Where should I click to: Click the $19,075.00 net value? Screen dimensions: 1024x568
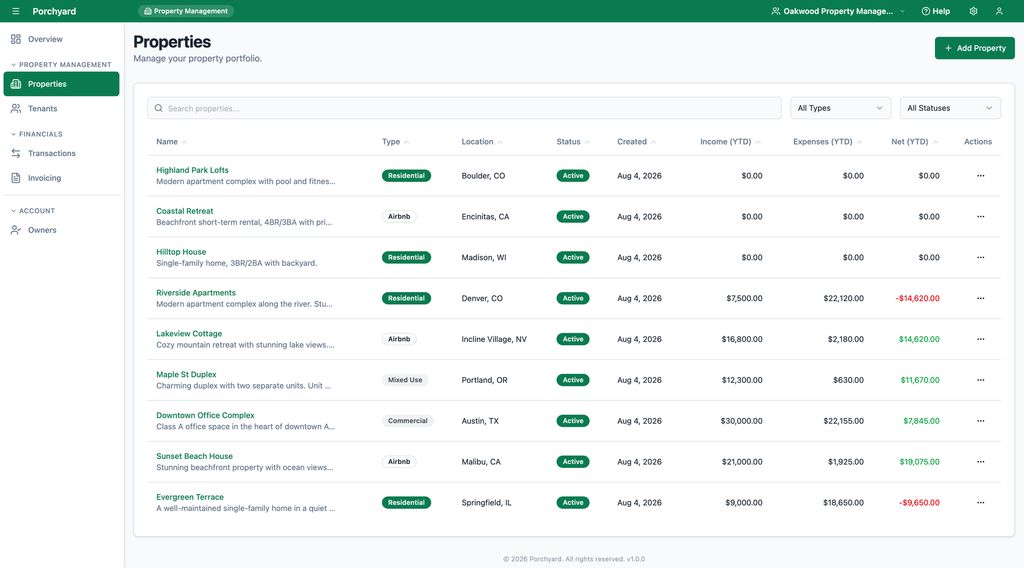point(920,462)
